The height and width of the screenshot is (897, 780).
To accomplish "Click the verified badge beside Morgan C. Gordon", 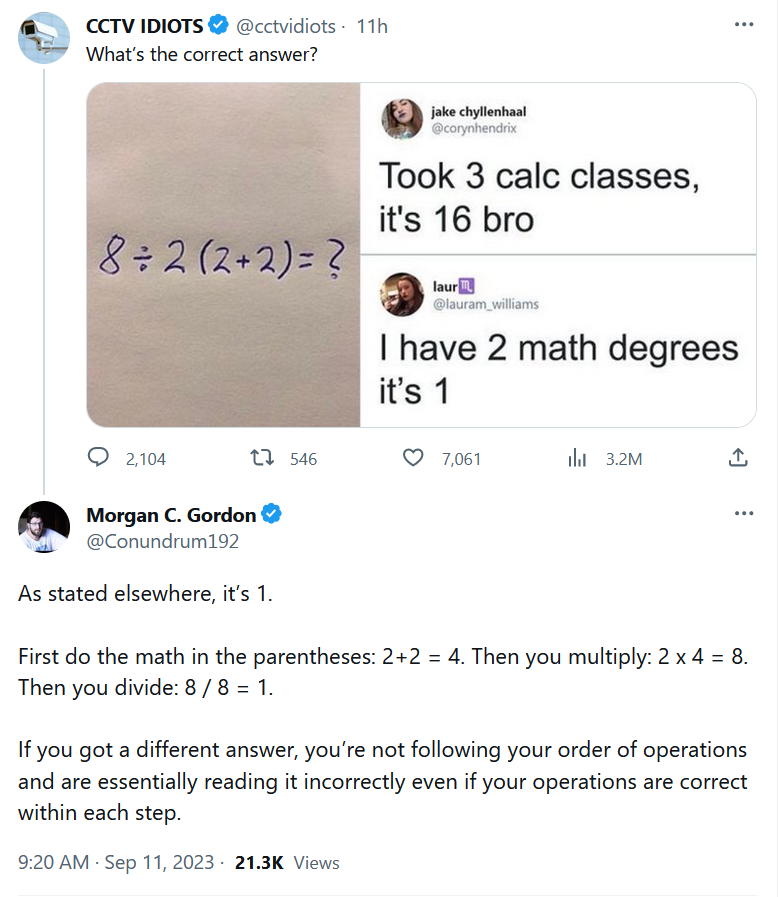I will point(271,514).
